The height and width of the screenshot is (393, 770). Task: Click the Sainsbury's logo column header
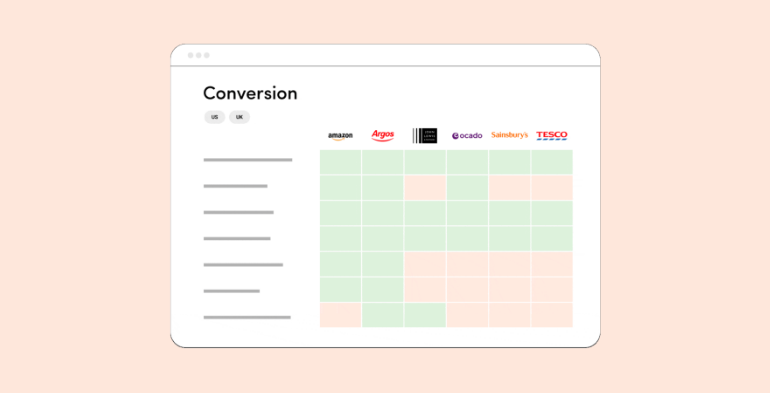(x=509, y=135)
